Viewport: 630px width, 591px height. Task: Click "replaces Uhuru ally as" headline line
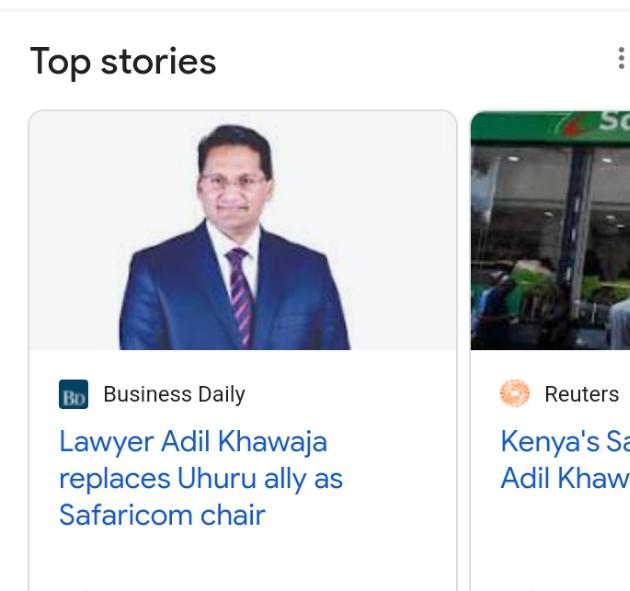201,478
